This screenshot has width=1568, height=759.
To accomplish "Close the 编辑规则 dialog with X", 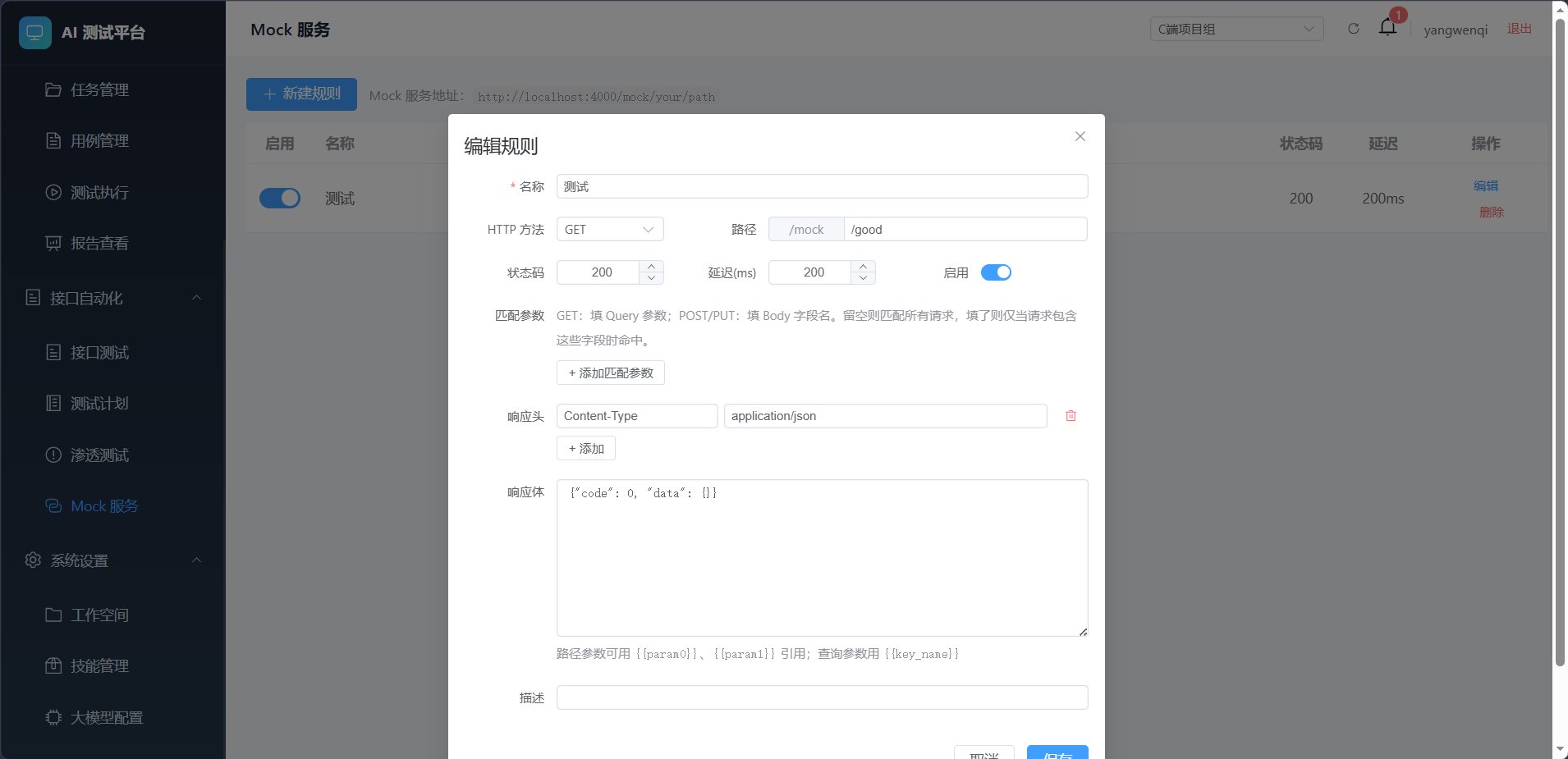I will point(1080,136).
